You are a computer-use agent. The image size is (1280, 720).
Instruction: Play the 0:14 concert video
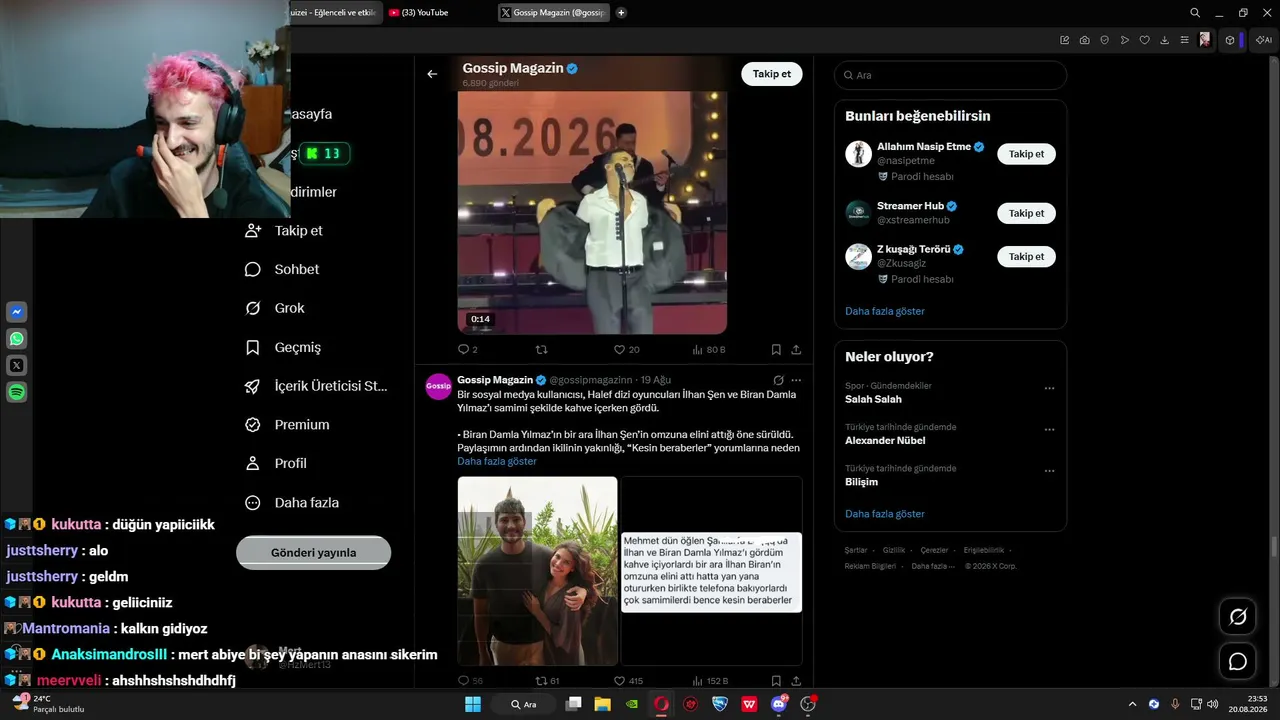click(x=592, y=213)
